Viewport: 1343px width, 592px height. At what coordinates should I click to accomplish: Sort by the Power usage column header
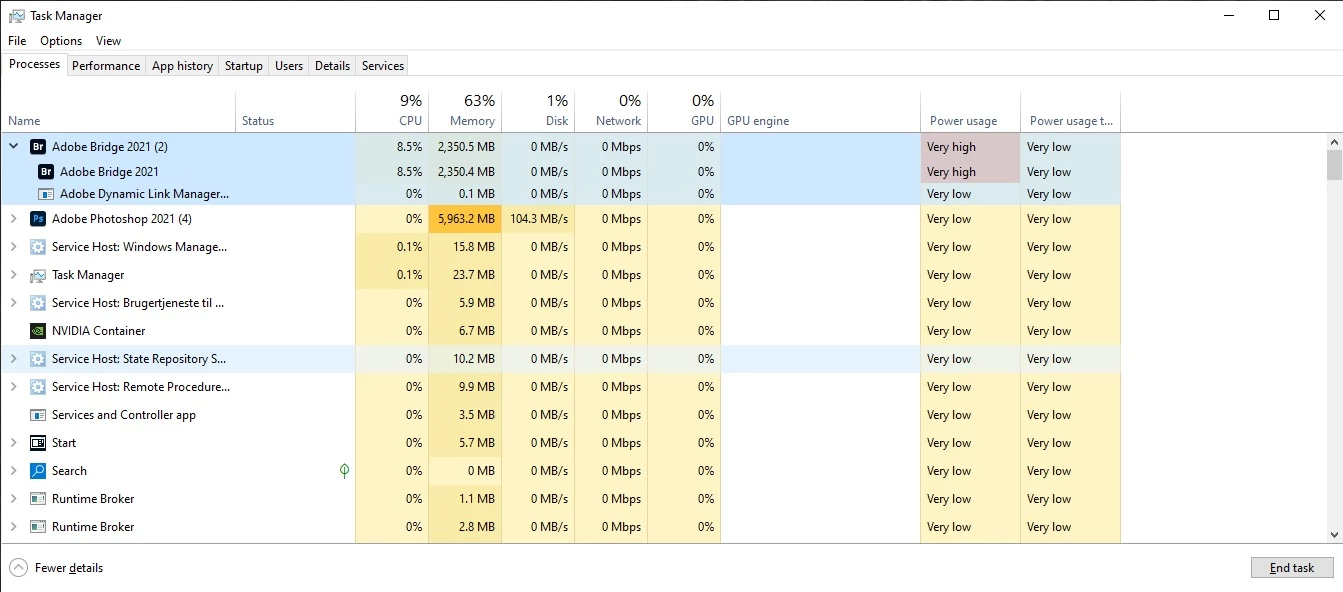pyautogui.click(x=970, y=112)
